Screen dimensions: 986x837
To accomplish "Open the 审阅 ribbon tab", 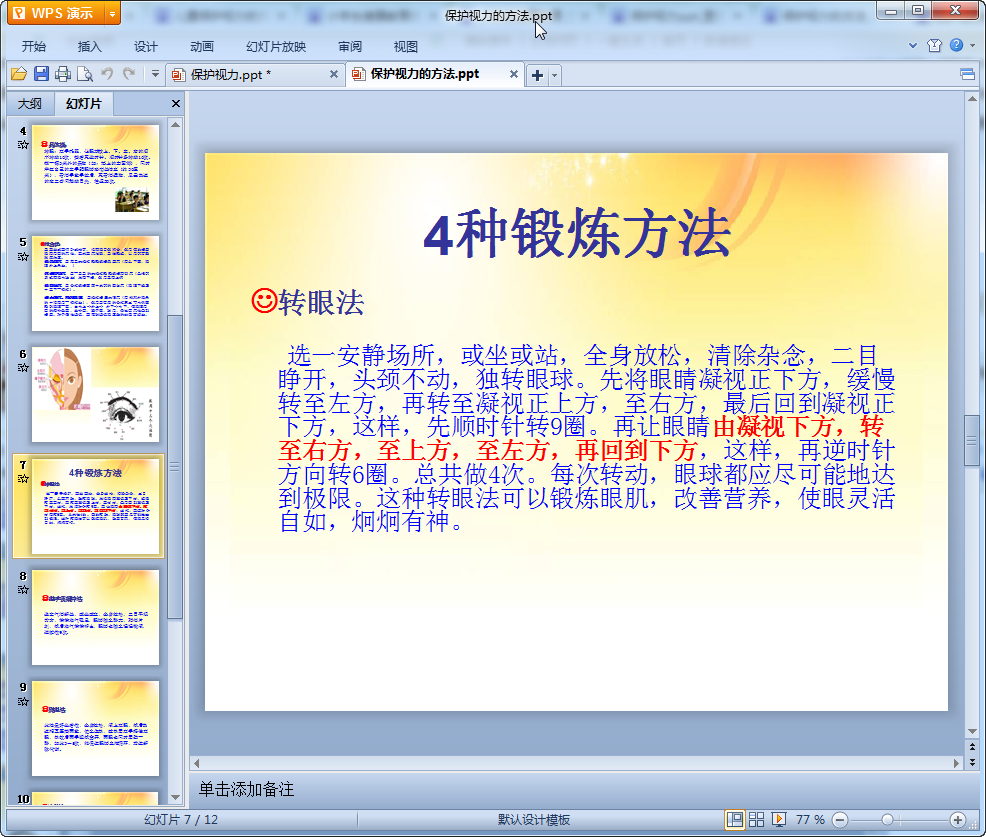I will pyautogui.click(x=350, y=47).
